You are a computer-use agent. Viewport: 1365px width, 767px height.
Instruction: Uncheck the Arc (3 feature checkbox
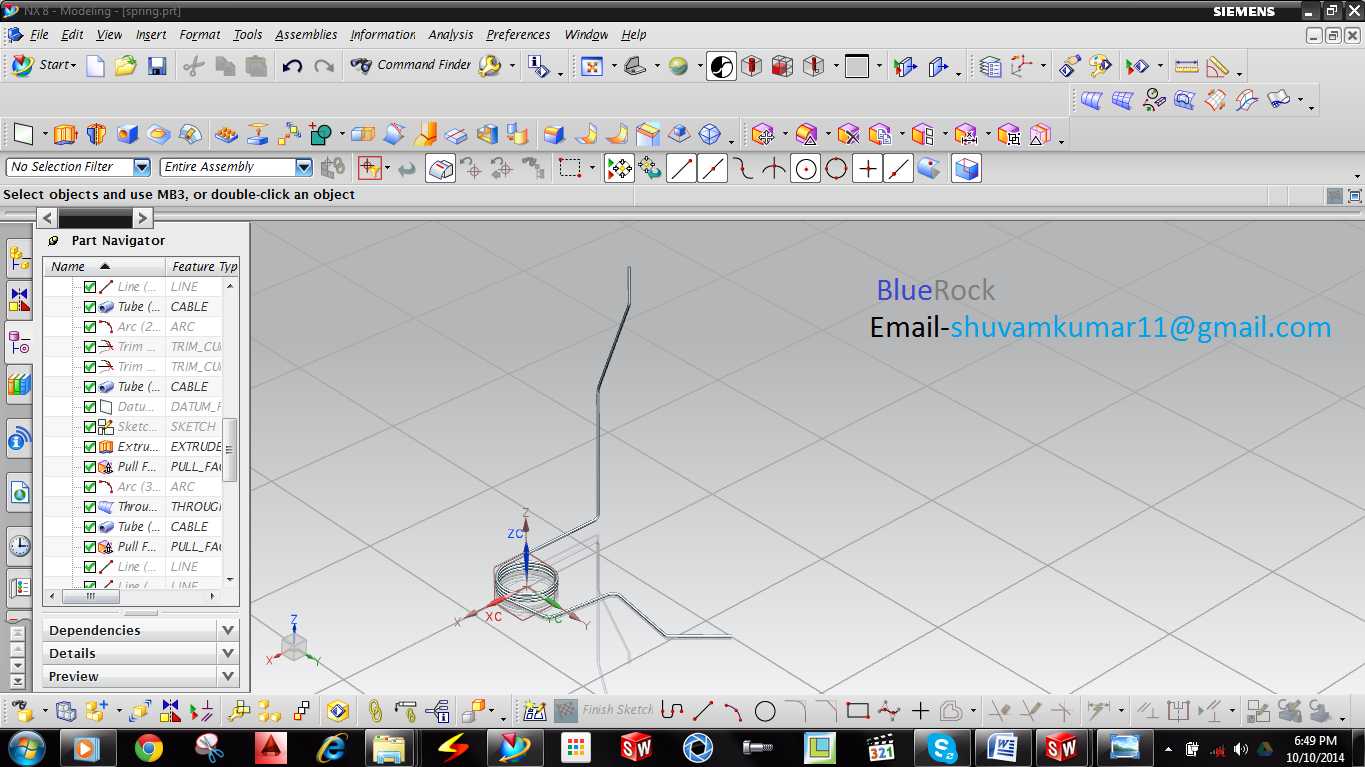pos(90,487)
